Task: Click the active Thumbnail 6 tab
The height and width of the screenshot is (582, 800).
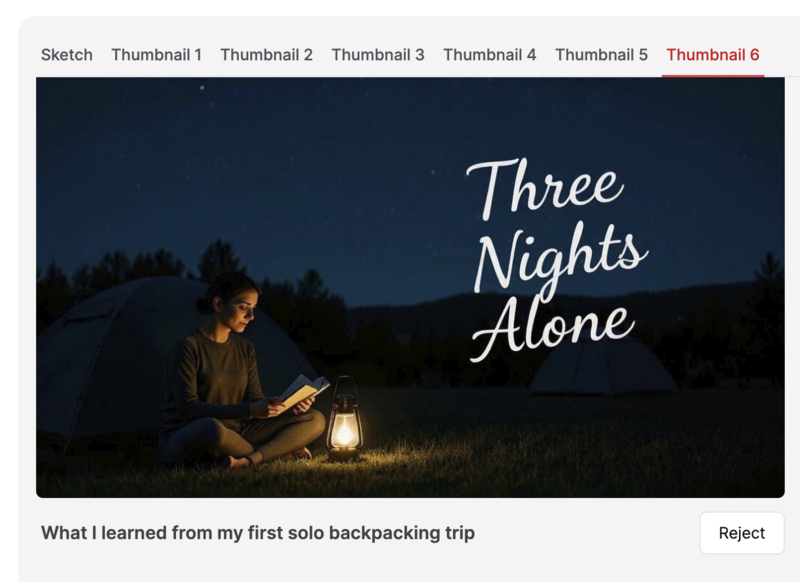Action: tap(713, 55)
